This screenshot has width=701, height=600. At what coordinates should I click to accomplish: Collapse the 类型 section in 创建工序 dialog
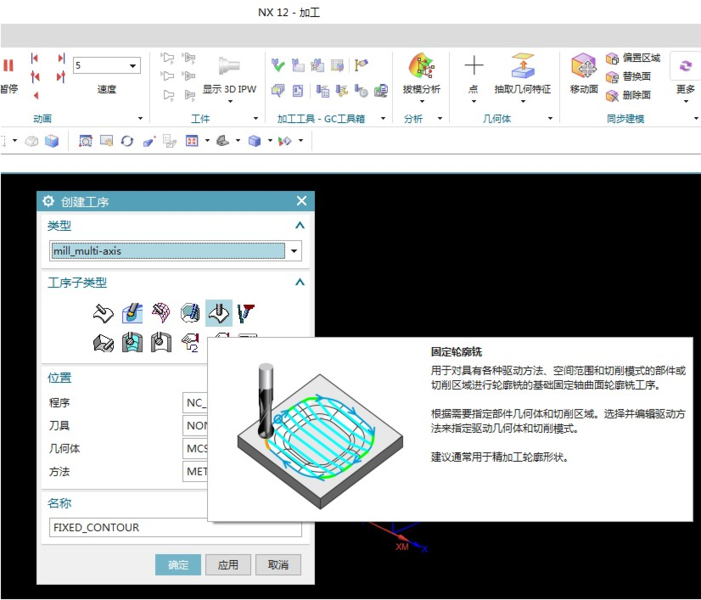pyautogui.click(x=300, y=226)
